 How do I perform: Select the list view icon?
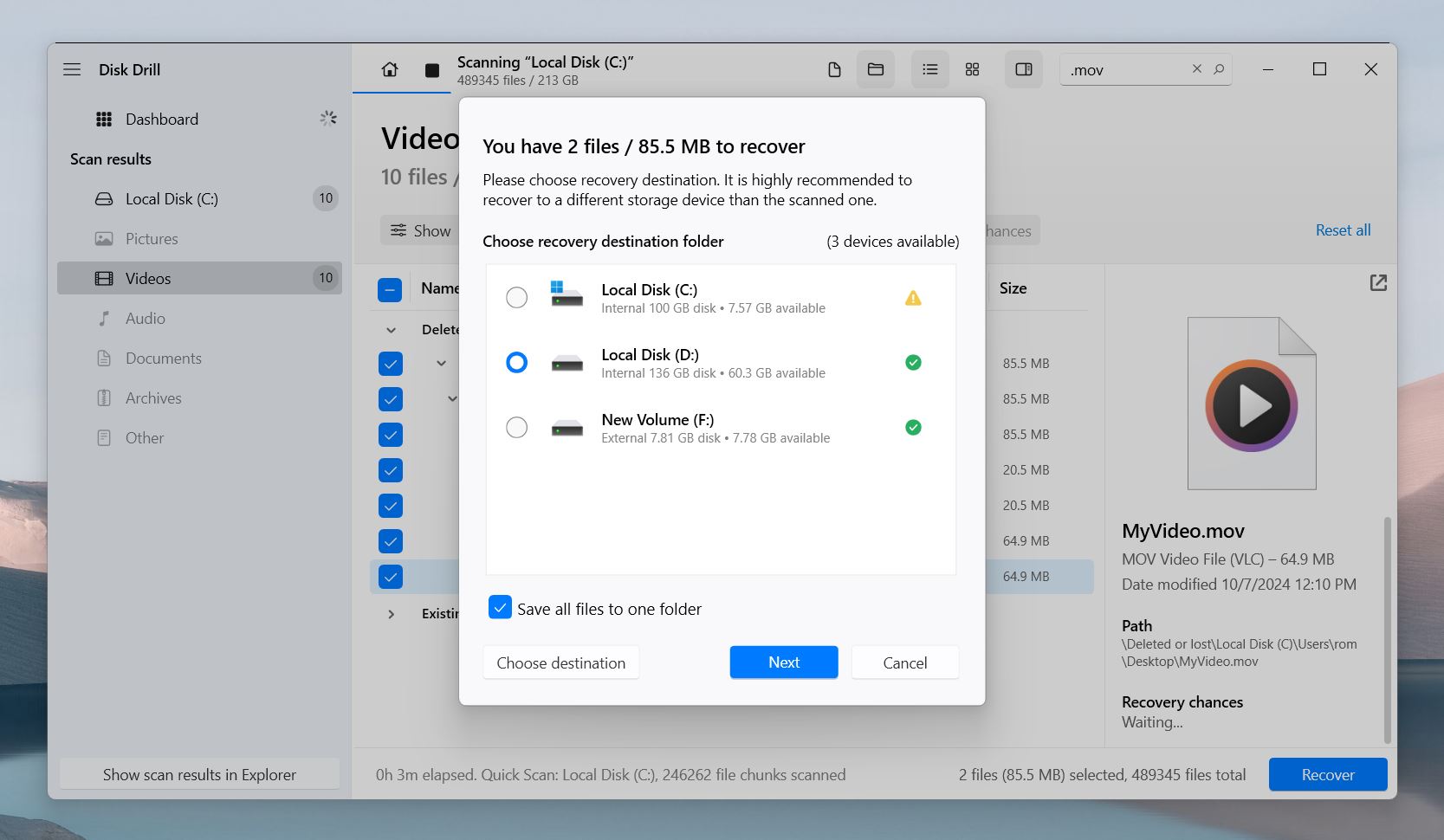930,69
